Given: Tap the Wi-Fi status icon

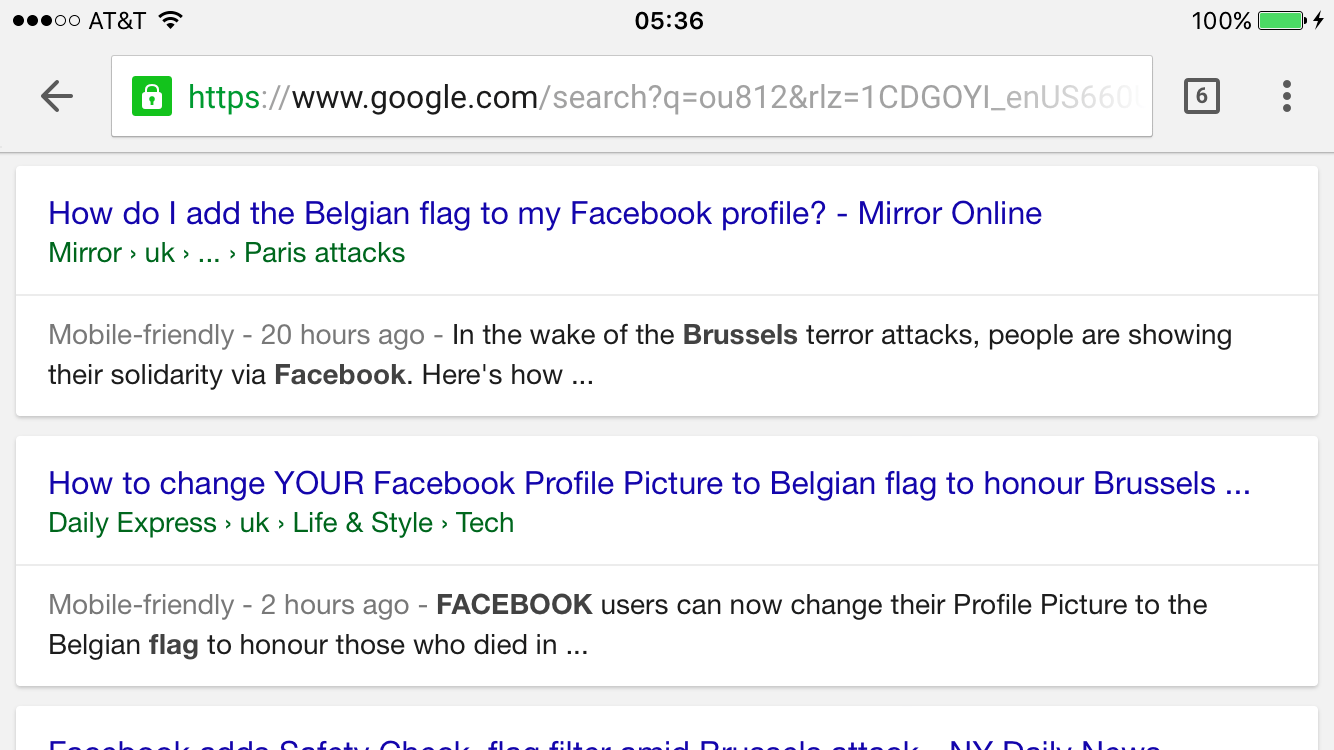Looking at the screenshot, I should point(171,20).
